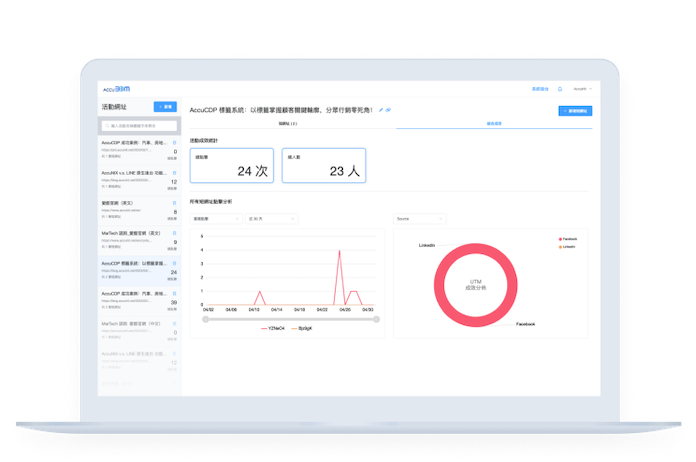Screen dimensions: 696x462
Task: Toggle the Facebook item in the donut legend
Action: pyautogui.click(x=568, y=239)
